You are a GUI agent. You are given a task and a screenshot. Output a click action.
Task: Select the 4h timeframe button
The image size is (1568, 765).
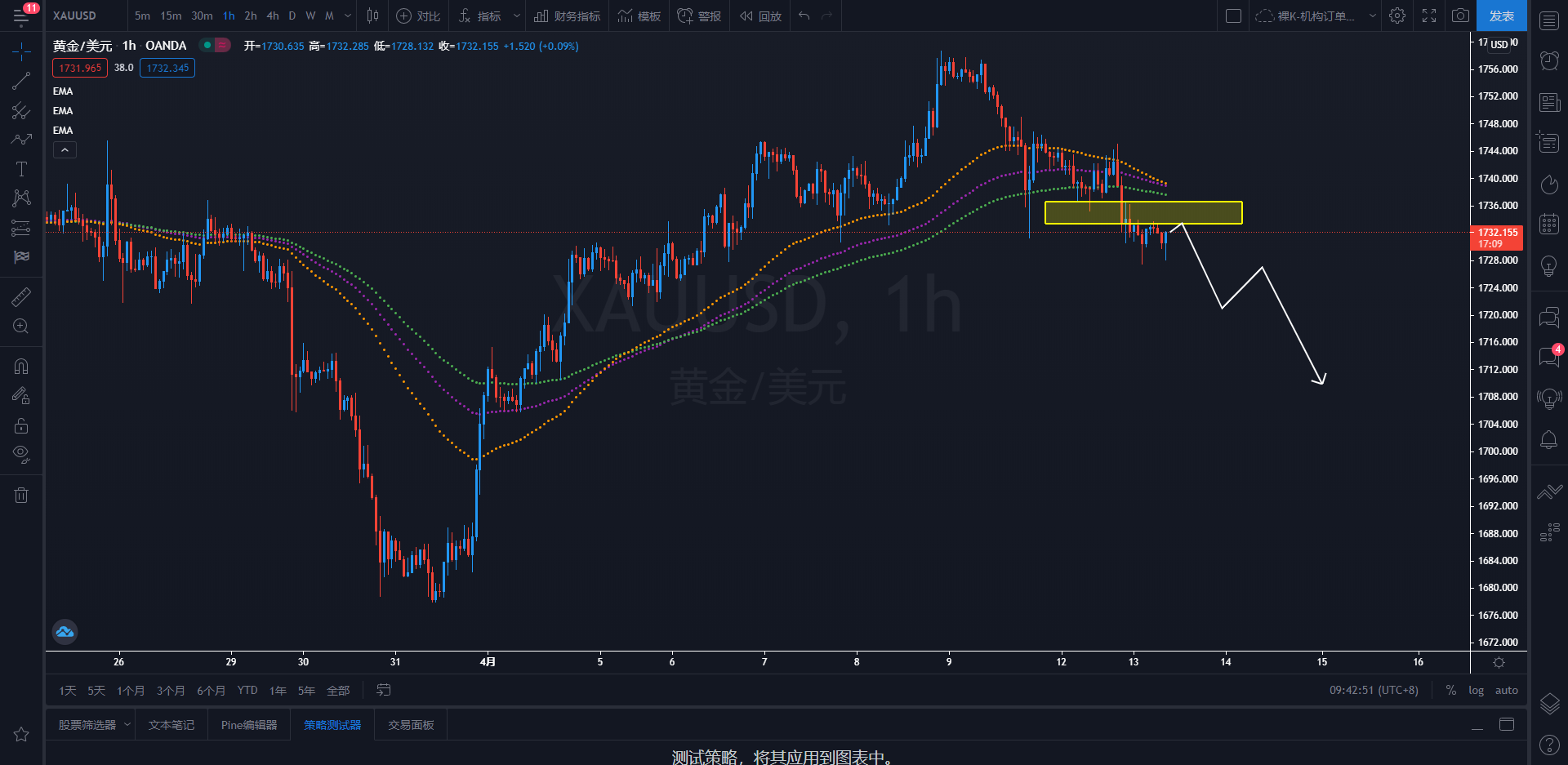pyautogui.click(x=273, y=16)
